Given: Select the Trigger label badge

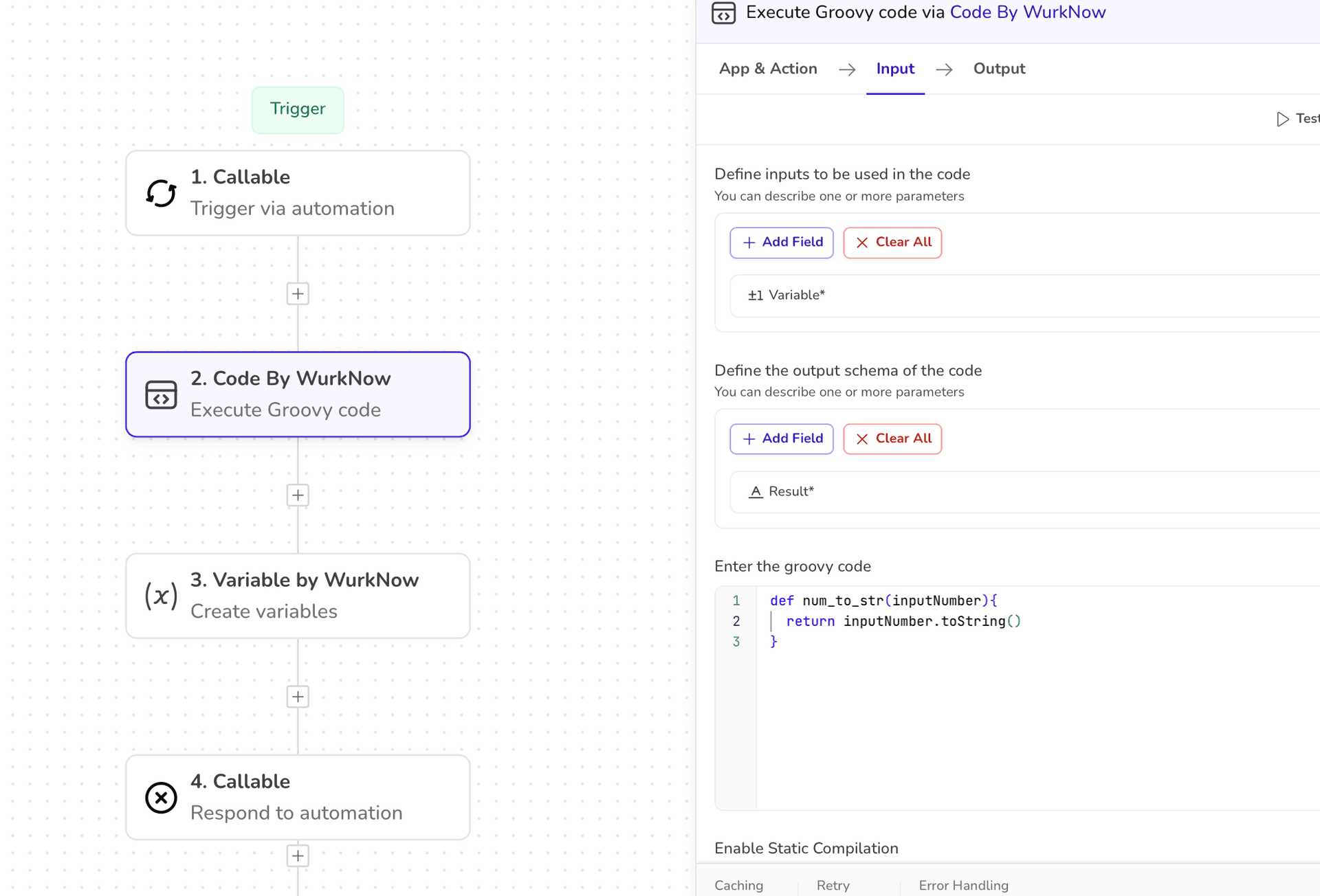Looking at the screenshot, I should (298, 109).
